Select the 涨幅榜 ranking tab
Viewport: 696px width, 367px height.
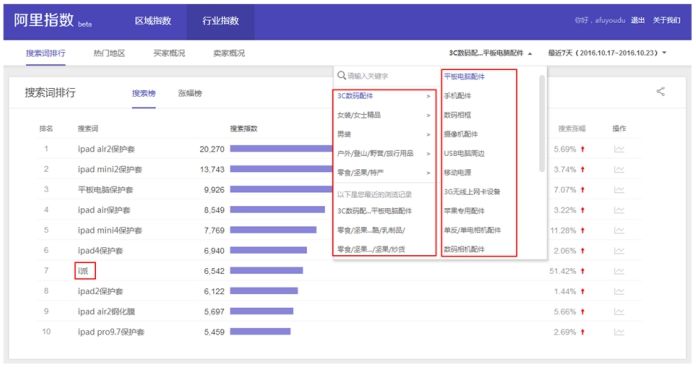(190, 93)
